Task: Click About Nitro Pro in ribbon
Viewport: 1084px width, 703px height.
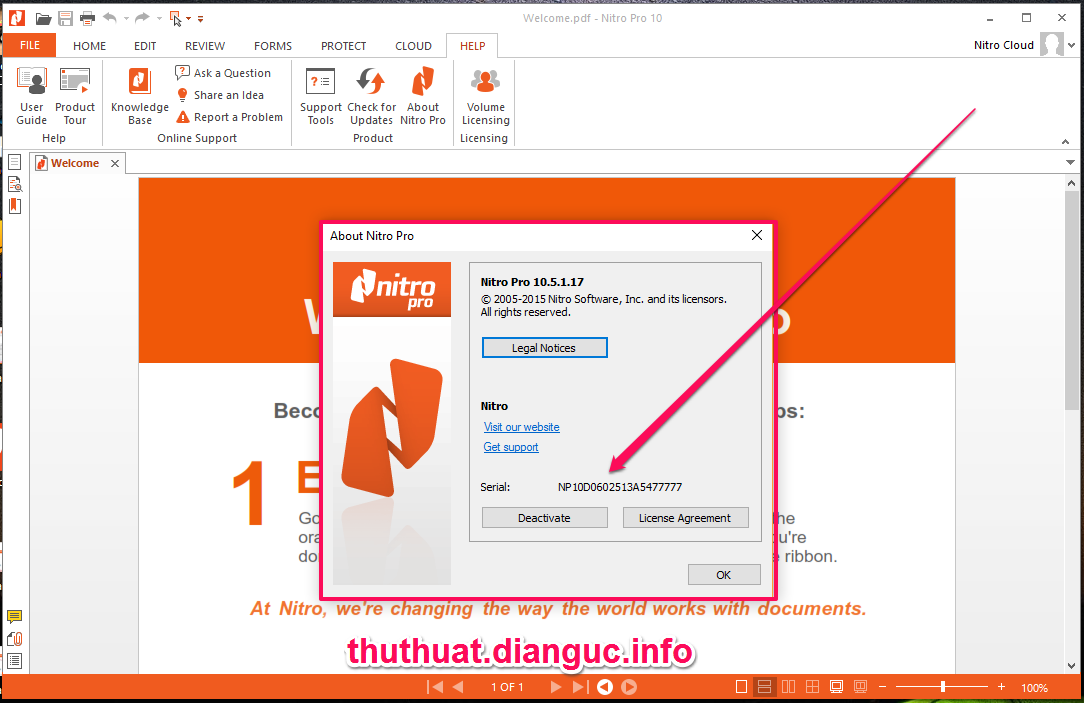Action: coord(422,96)
